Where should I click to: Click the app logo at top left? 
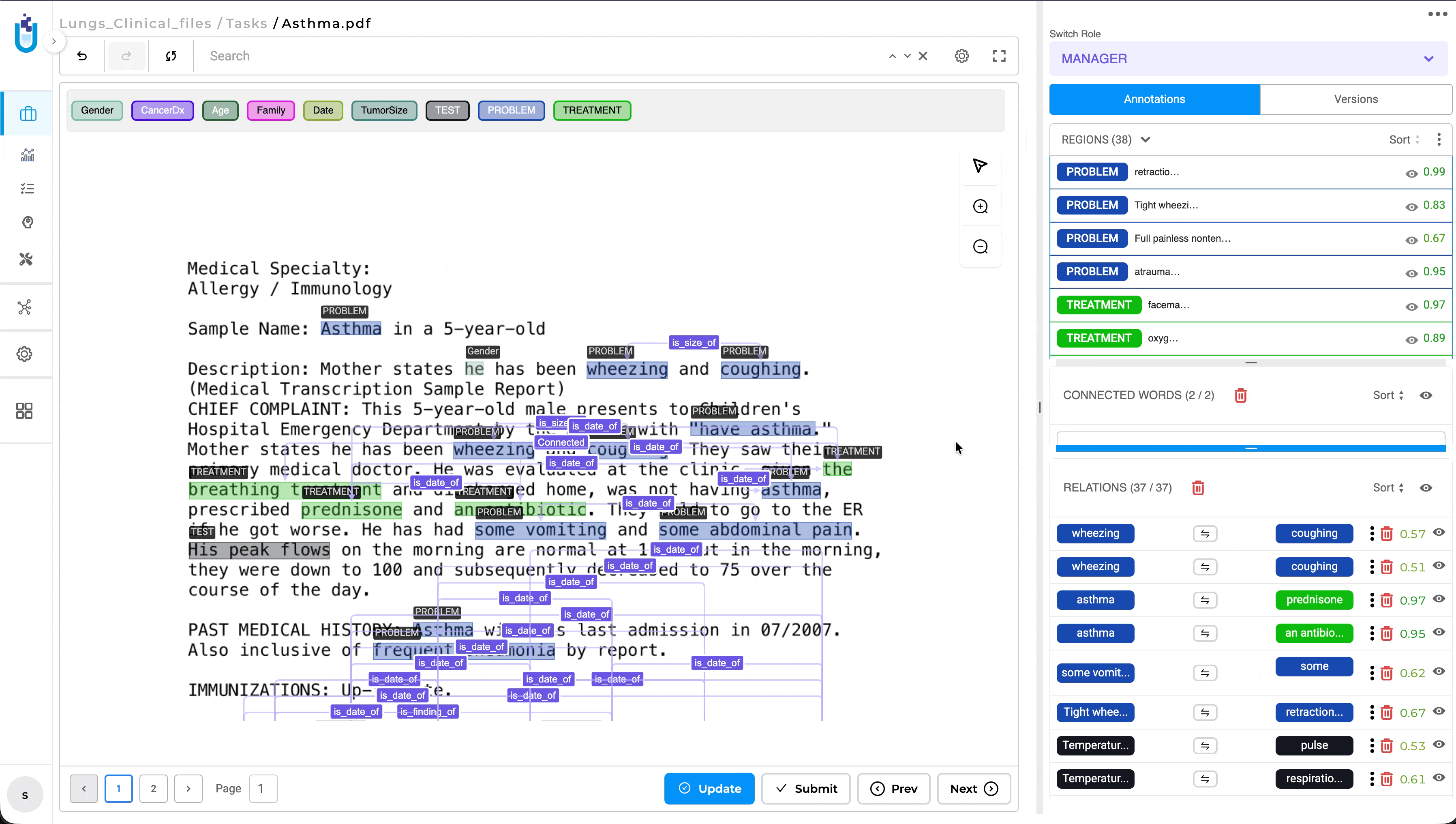click(26, 33)
